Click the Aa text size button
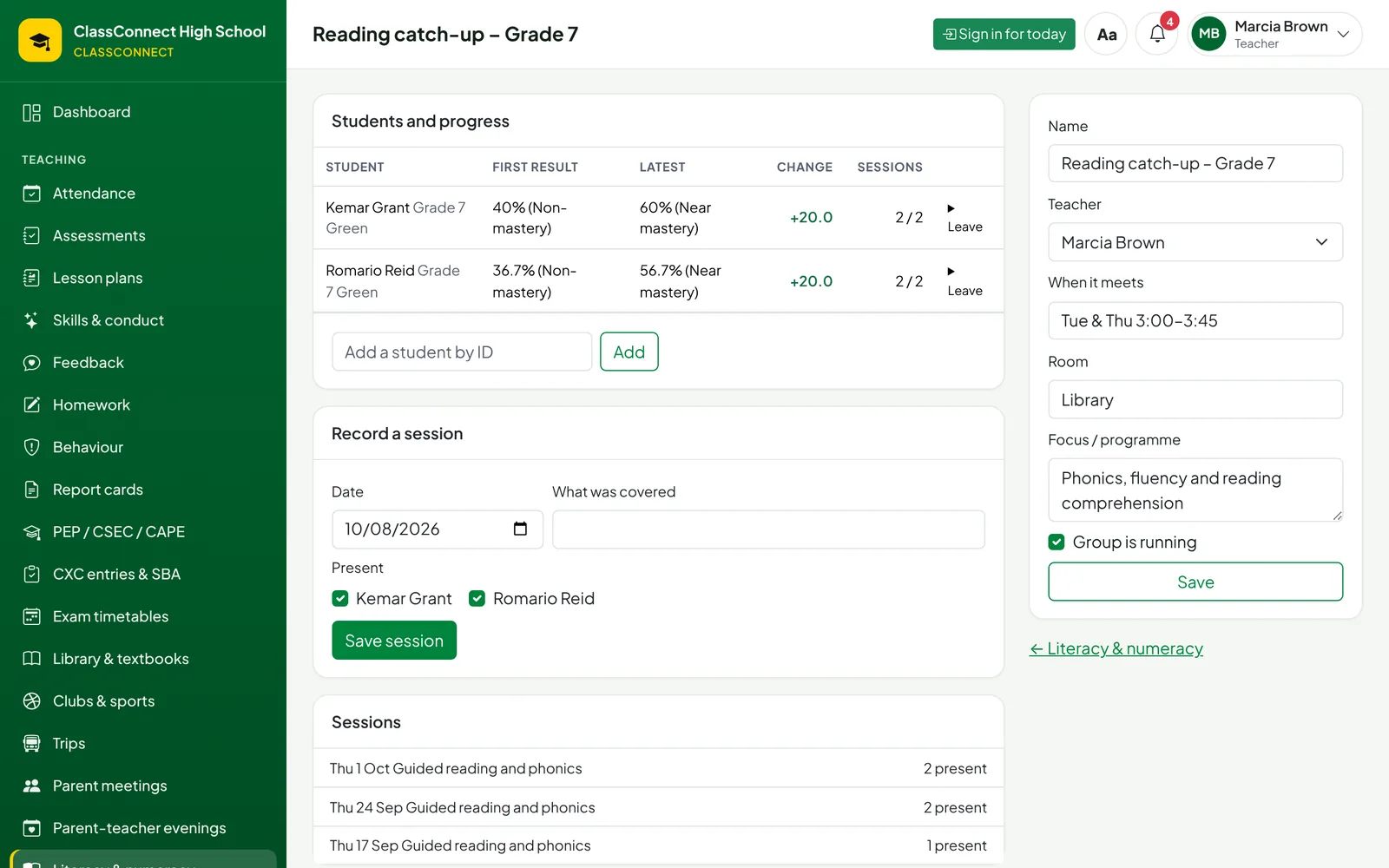The height and width of the screenshot is (868, 1389). coord(1106,34)
